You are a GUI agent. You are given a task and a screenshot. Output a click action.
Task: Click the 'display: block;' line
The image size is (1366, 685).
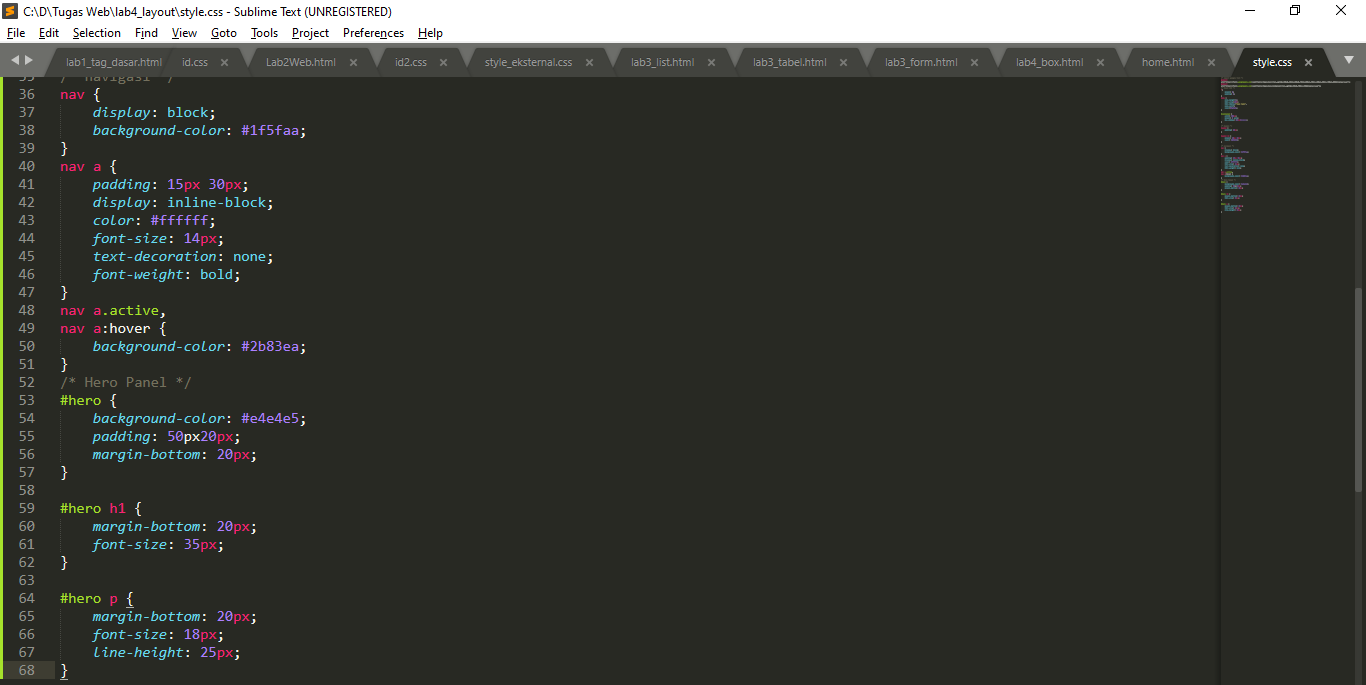(x=154, y=112)
